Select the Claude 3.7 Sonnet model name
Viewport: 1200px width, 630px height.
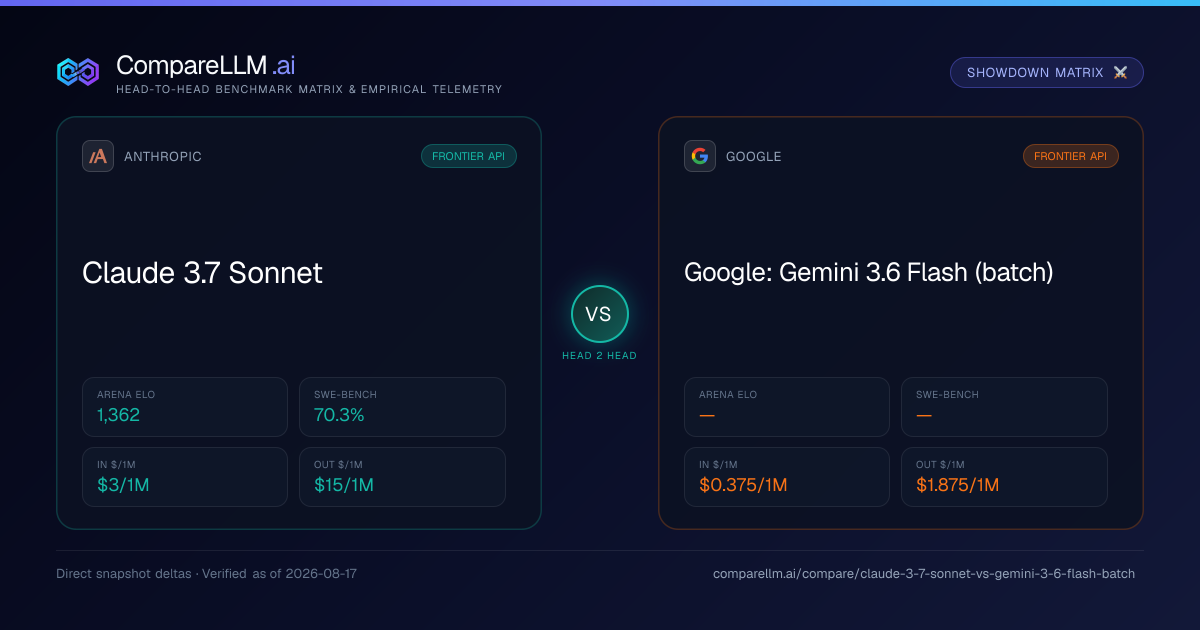[x=202, y=273]
